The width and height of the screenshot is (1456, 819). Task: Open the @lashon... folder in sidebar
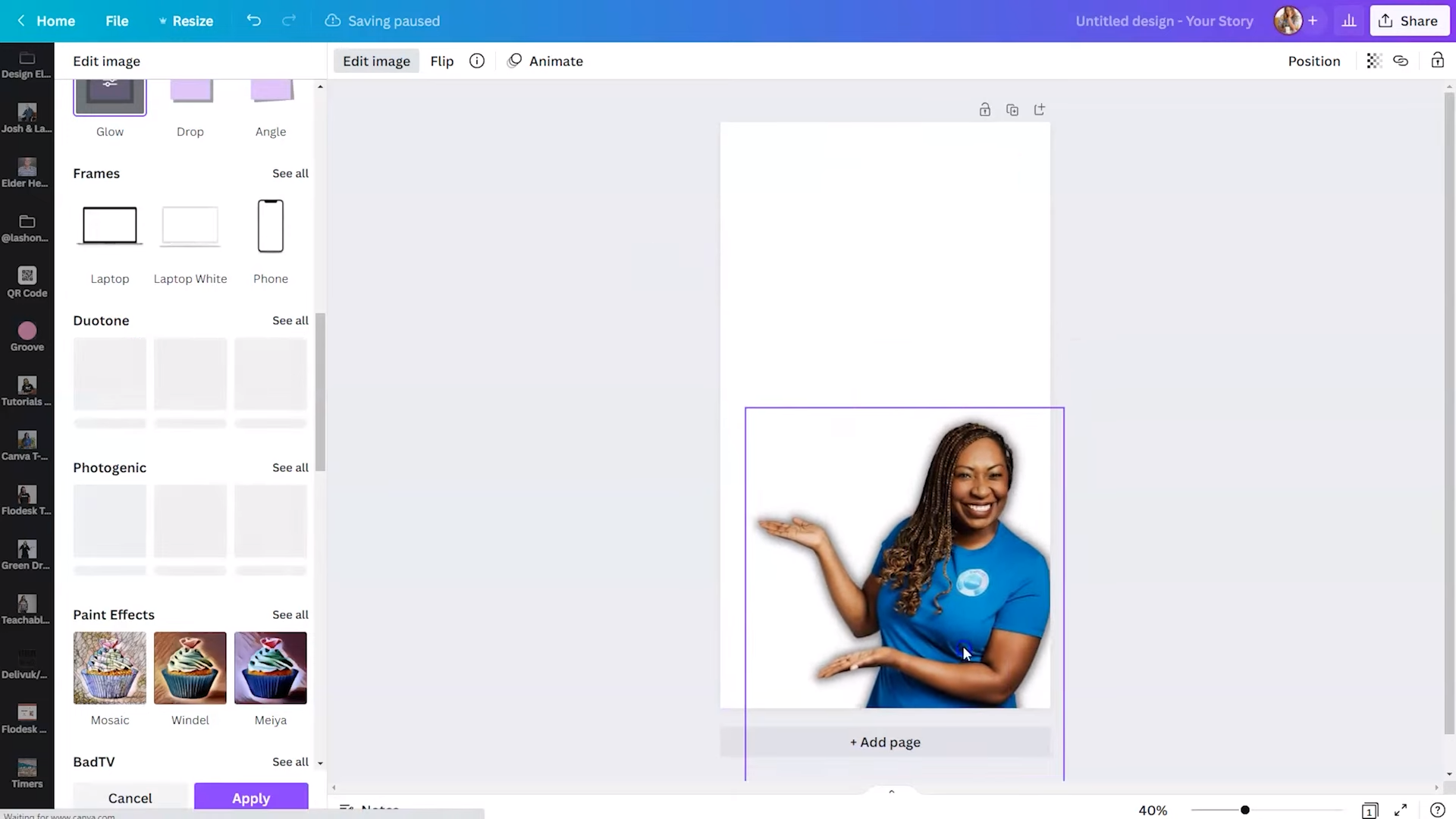pos(27,227)
